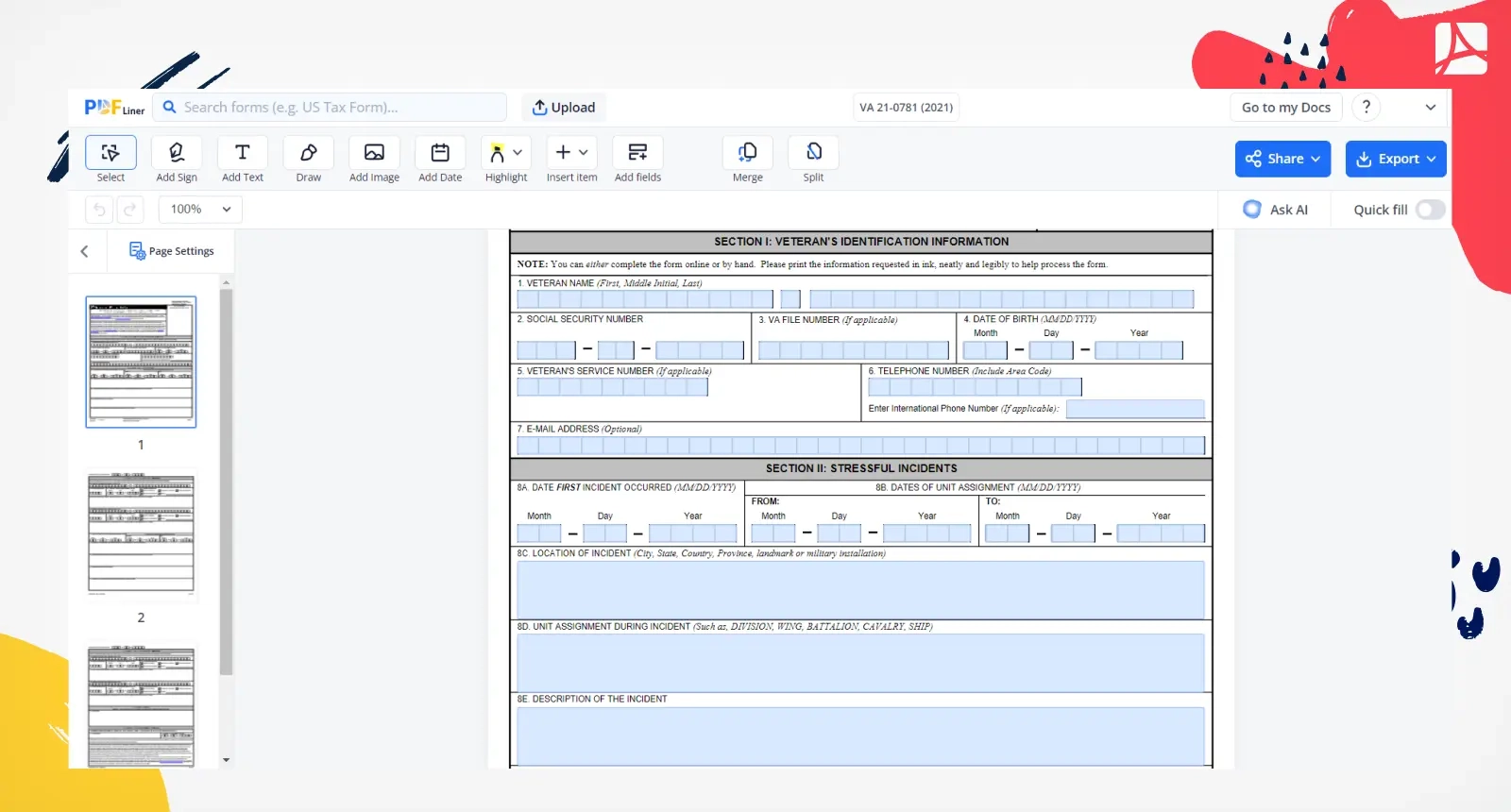The image size is (1511, 812).
Task: Expand the Insert item dropdown arrow
Action: [x=584, y=152]
